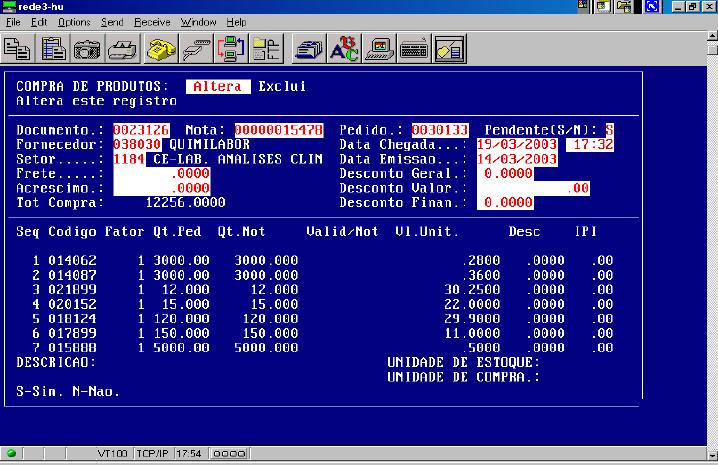The width and height of the screenshot is (718, 465).
Task: Open file transfer between computers icon
Action: (x=231, y=49)
